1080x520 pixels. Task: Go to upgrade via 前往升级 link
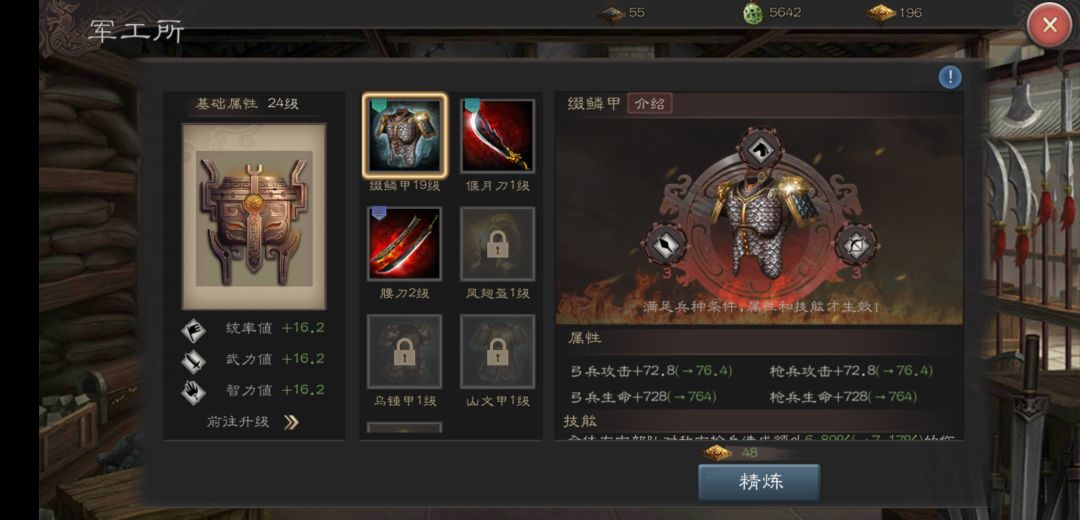click(x=238, y=422)
